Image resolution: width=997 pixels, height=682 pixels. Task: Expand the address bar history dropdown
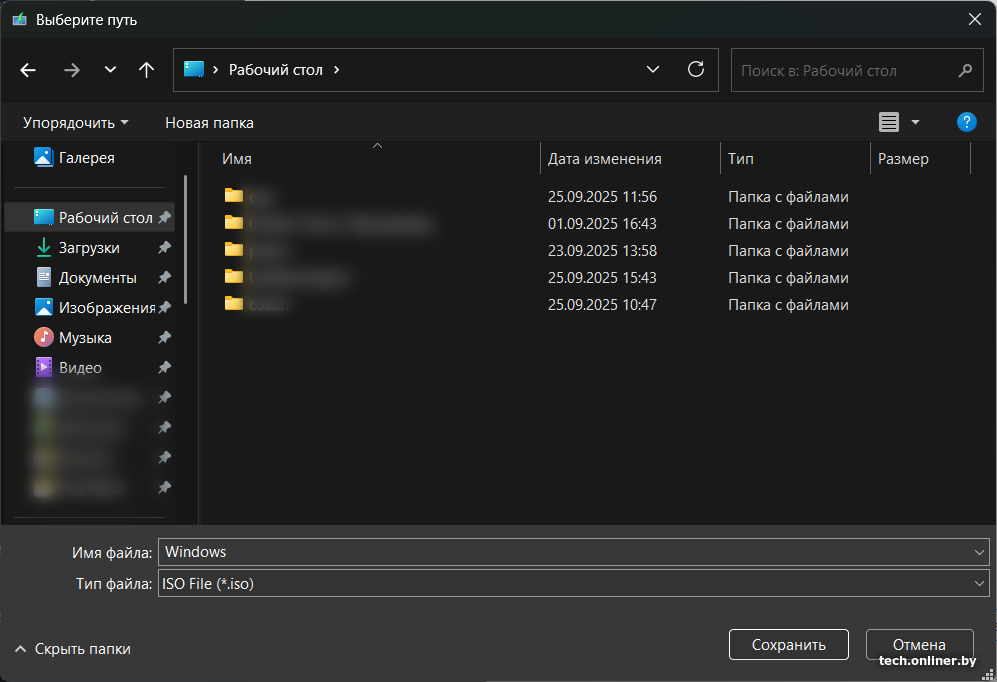pyautogui.click(x=652, y=69)
